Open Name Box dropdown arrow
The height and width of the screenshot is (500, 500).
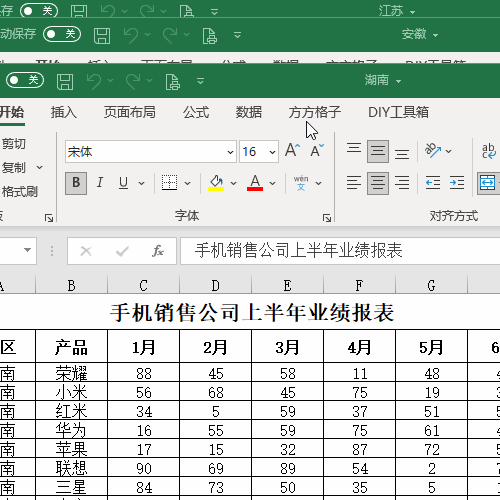[x=28, y=250]
